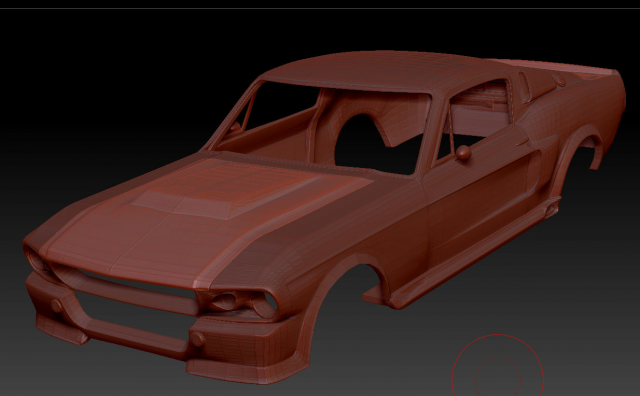The width and height of the screenshot is (640, 396).
Task: Click the round fog light on far bumper corner
Action: [57, 305]
